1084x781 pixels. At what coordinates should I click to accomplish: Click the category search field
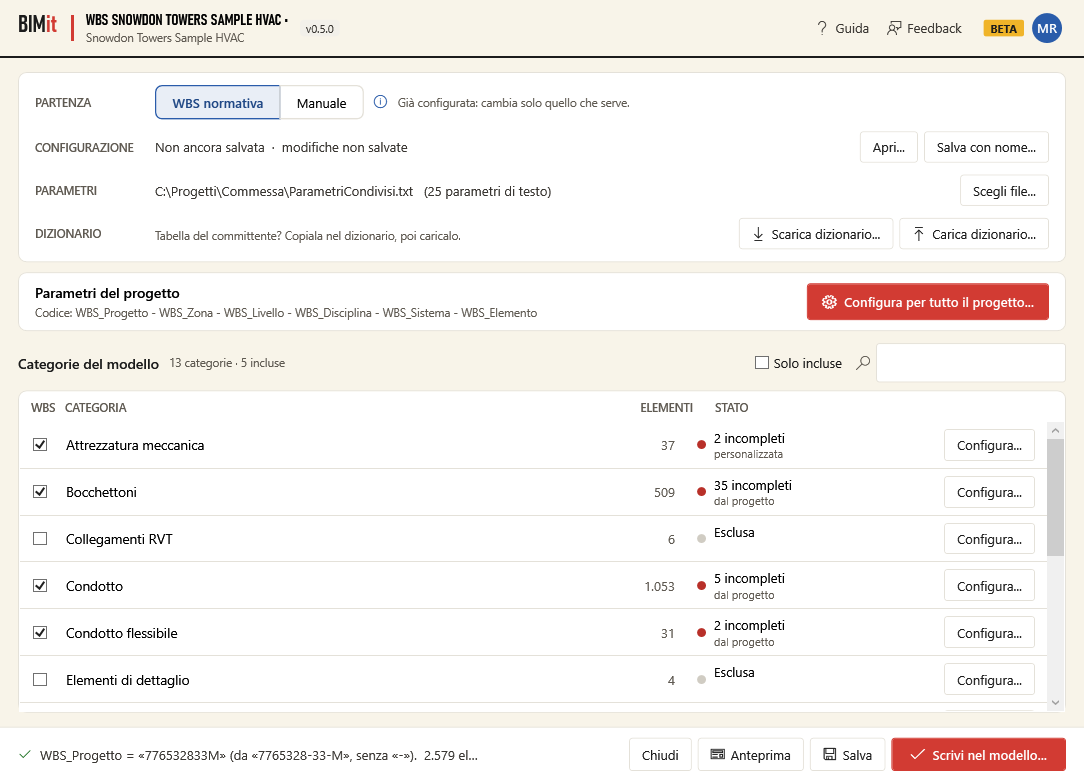click(x=971, y=363)
